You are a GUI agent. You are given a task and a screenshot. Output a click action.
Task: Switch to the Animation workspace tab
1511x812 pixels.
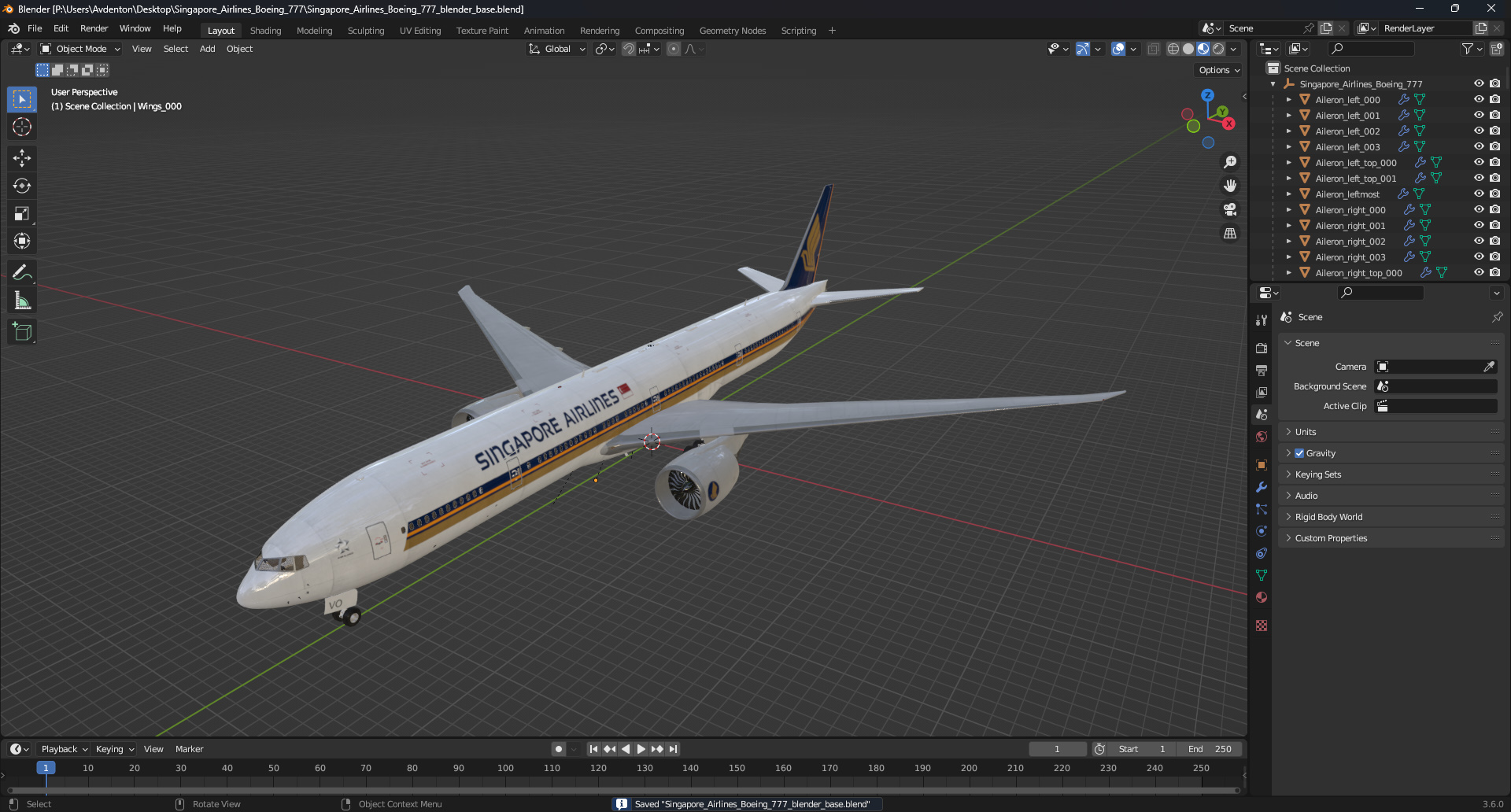click(544, 31)
